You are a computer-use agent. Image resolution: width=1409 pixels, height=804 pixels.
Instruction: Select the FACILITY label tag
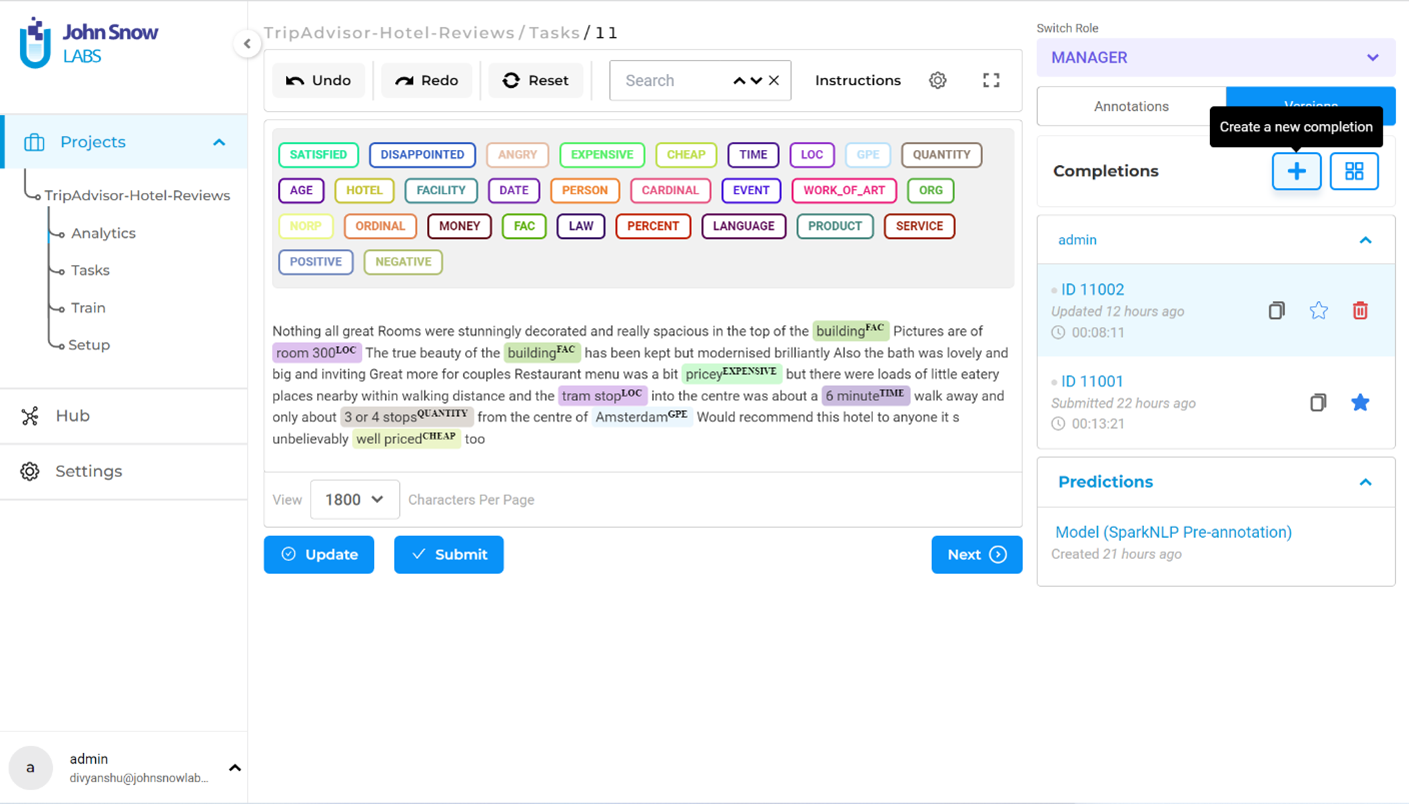[441, 190]
